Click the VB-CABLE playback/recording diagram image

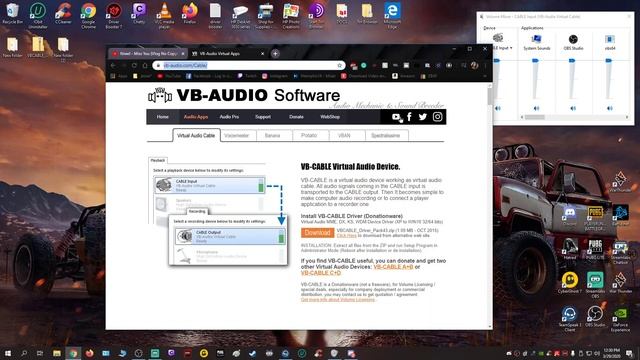pos(218,211)
